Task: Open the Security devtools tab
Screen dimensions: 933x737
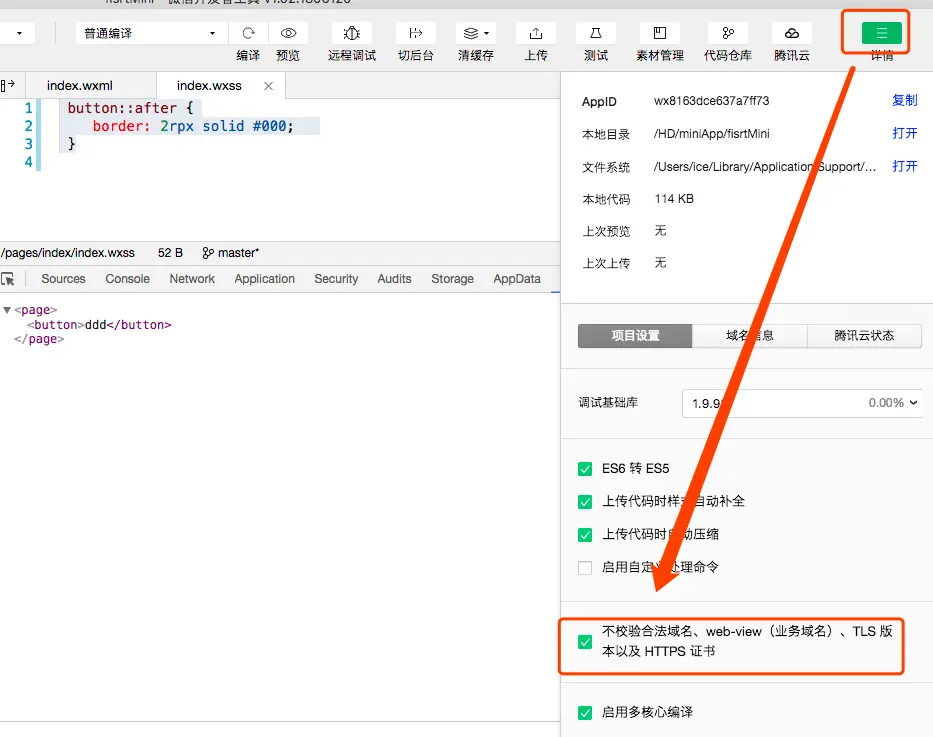Action: [336, 279]
